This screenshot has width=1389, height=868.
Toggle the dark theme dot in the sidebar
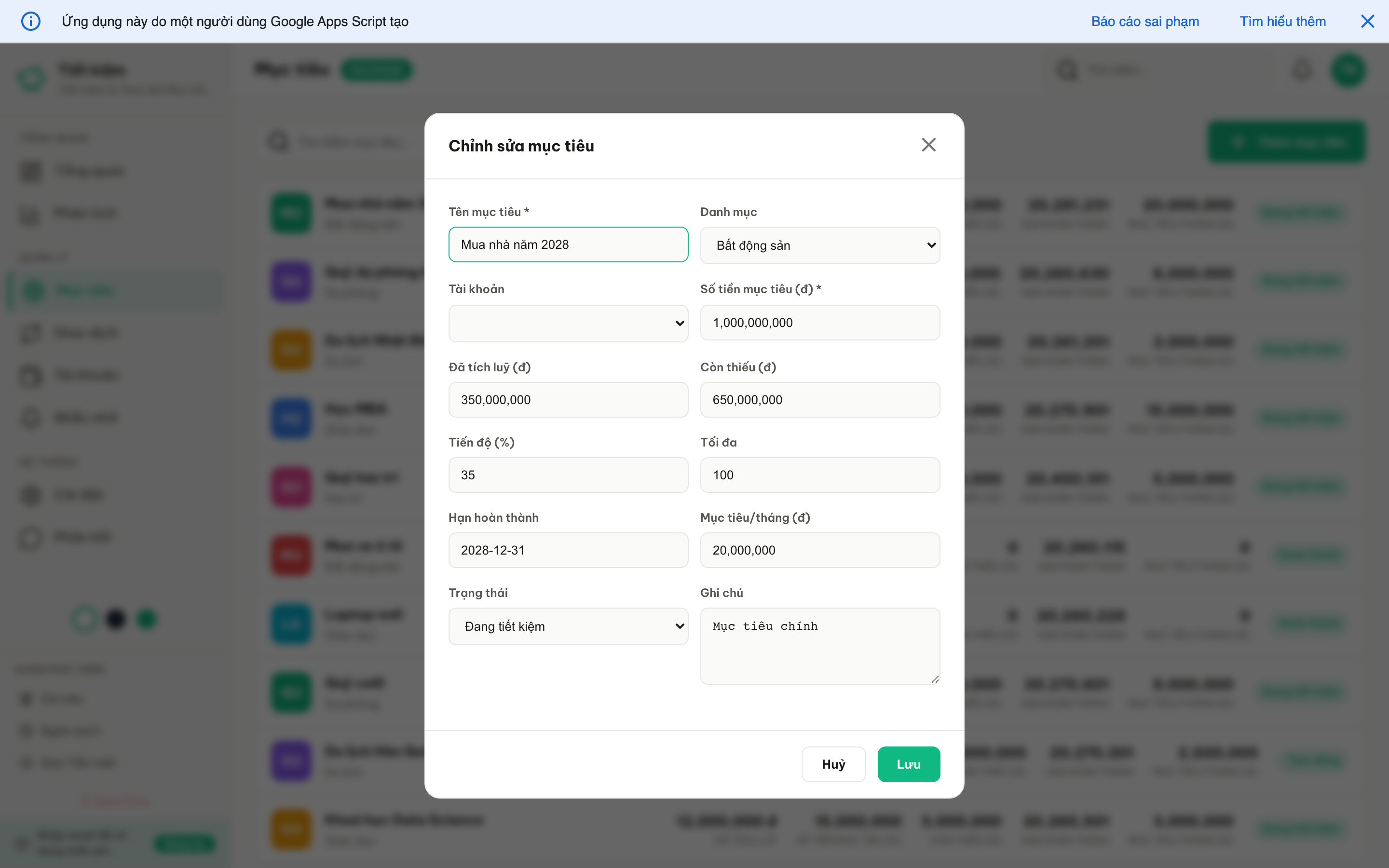[116, 619]
